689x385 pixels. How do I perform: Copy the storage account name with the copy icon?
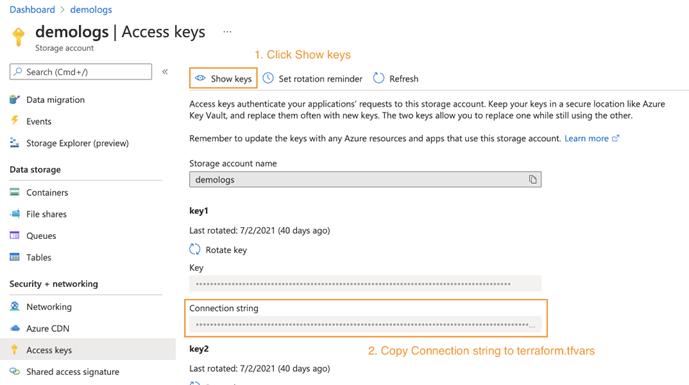click(533, 179)
